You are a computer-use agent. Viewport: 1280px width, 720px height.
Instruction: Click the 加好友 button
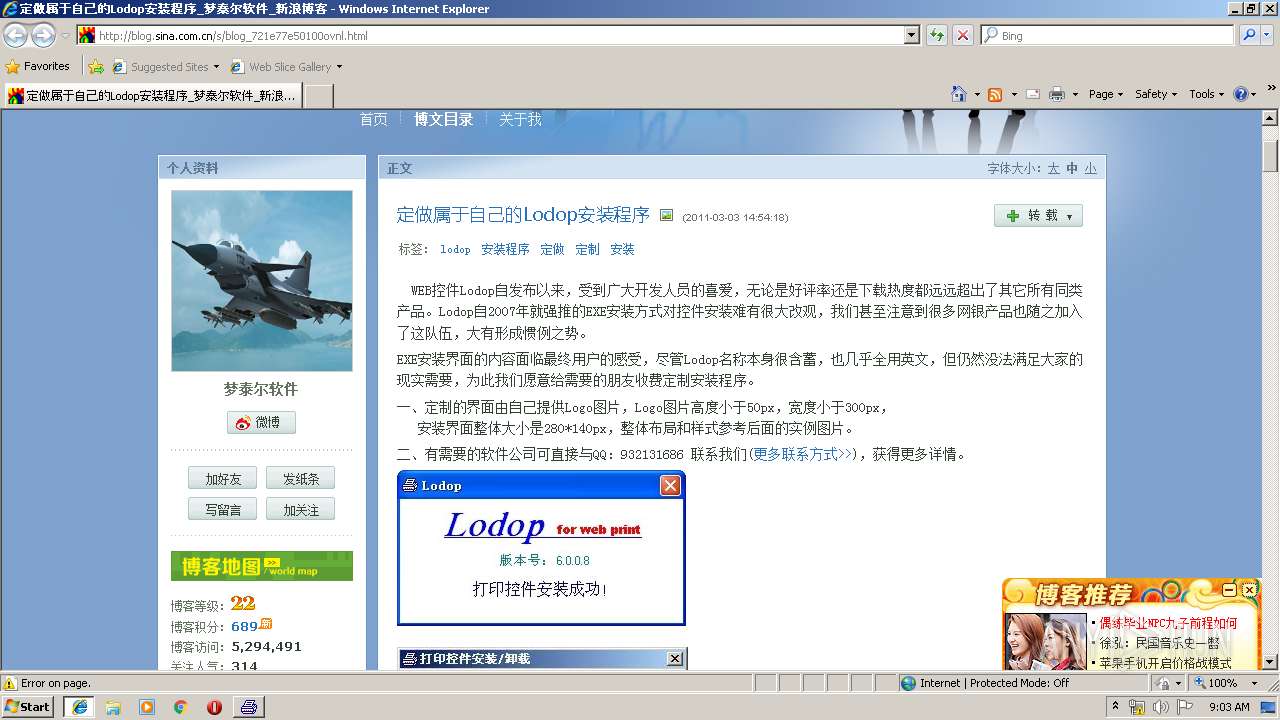point(222,479)
